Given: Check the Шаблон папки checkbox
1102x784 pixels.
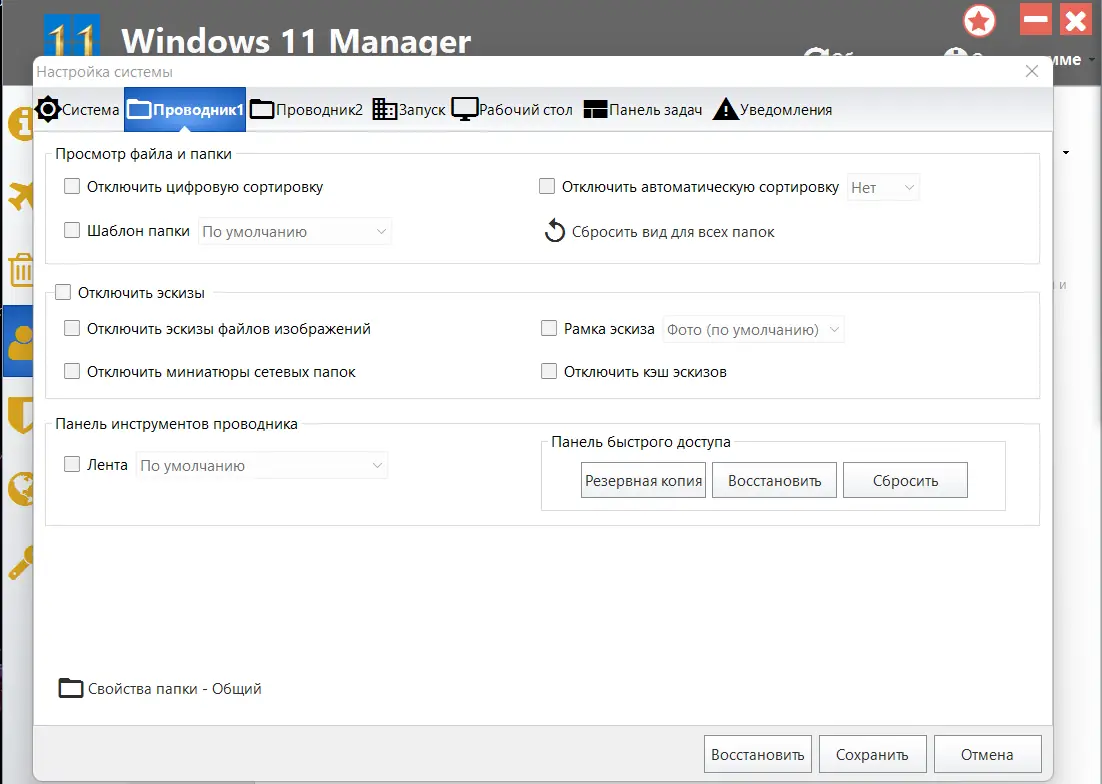Looking at the screenshot, I should 72,230.
